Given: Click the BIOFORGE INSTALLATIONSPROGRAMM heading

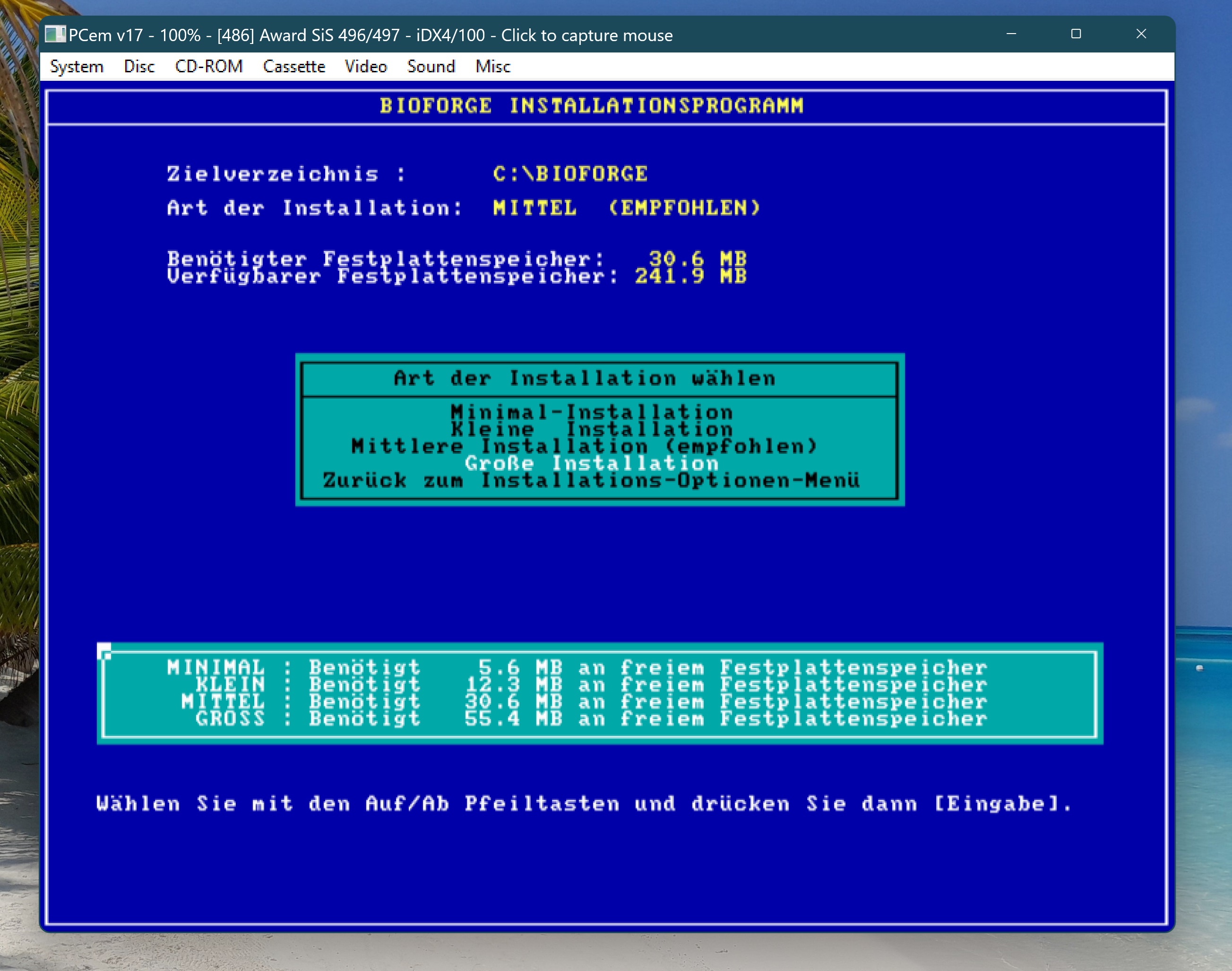Looking at the screenshot, I should click(592, 106).
